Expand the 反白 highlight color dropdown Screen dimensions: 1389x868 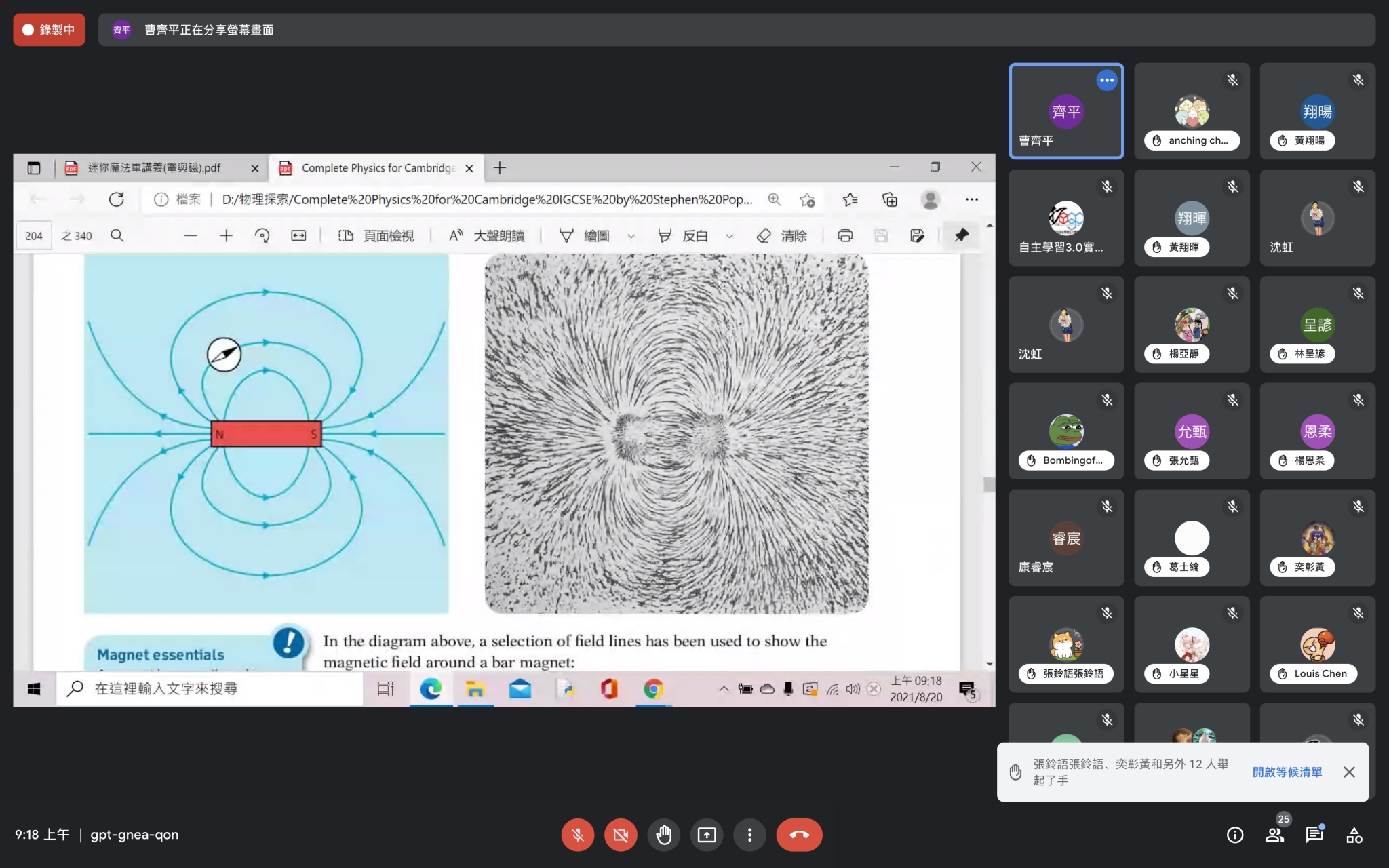tap(729, 236)
